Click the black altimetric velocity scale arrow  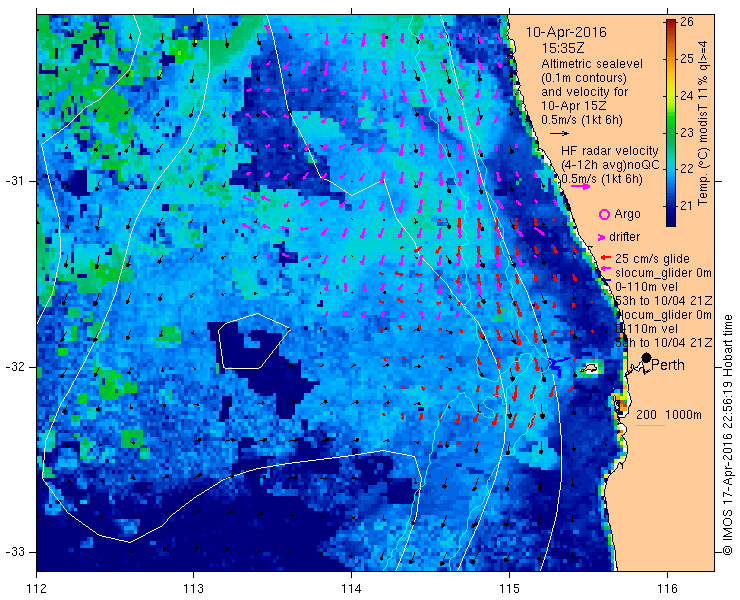(x=560, y=134)
